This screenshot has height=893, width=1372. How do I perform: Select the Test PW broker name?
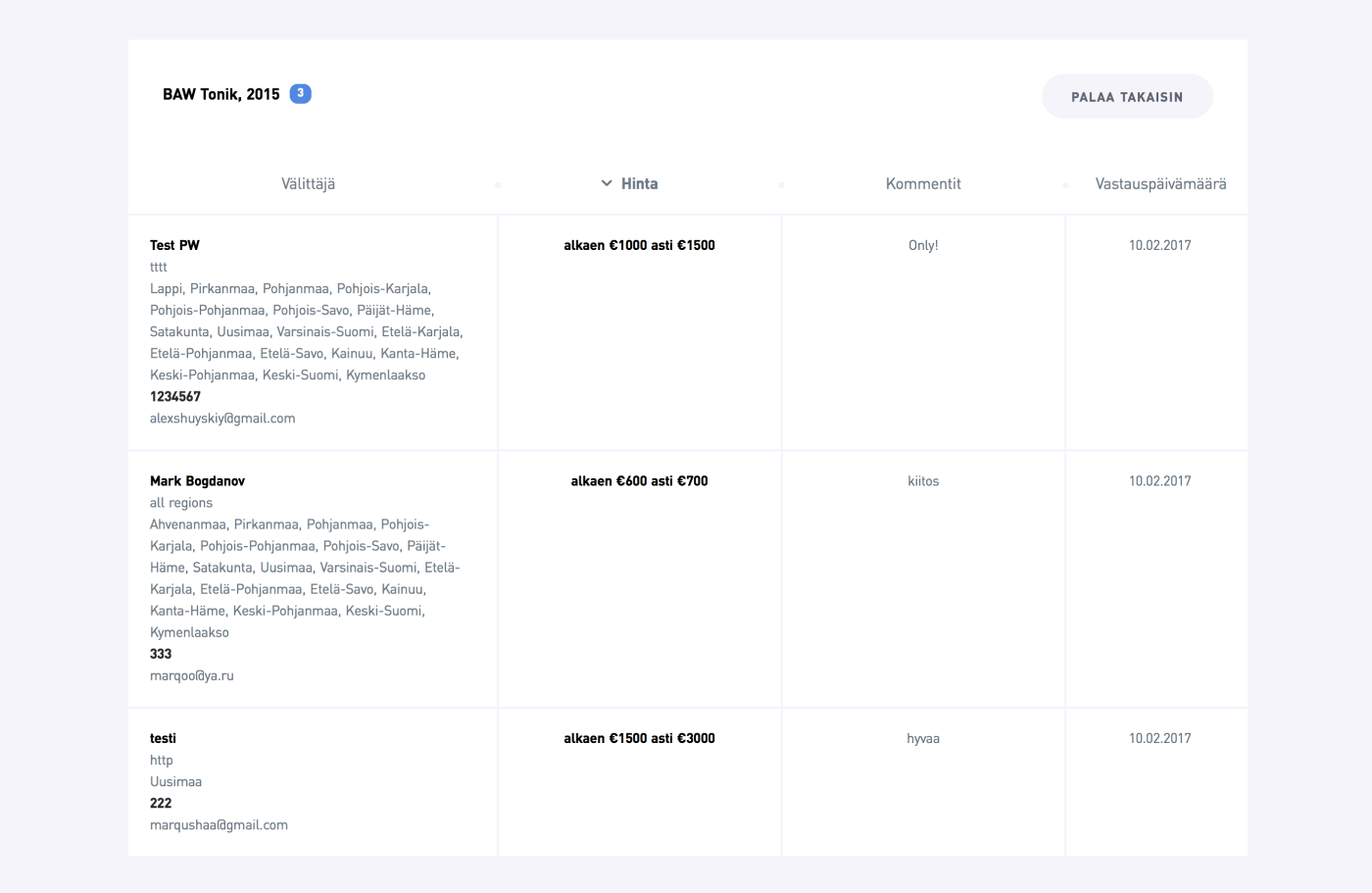174,245
